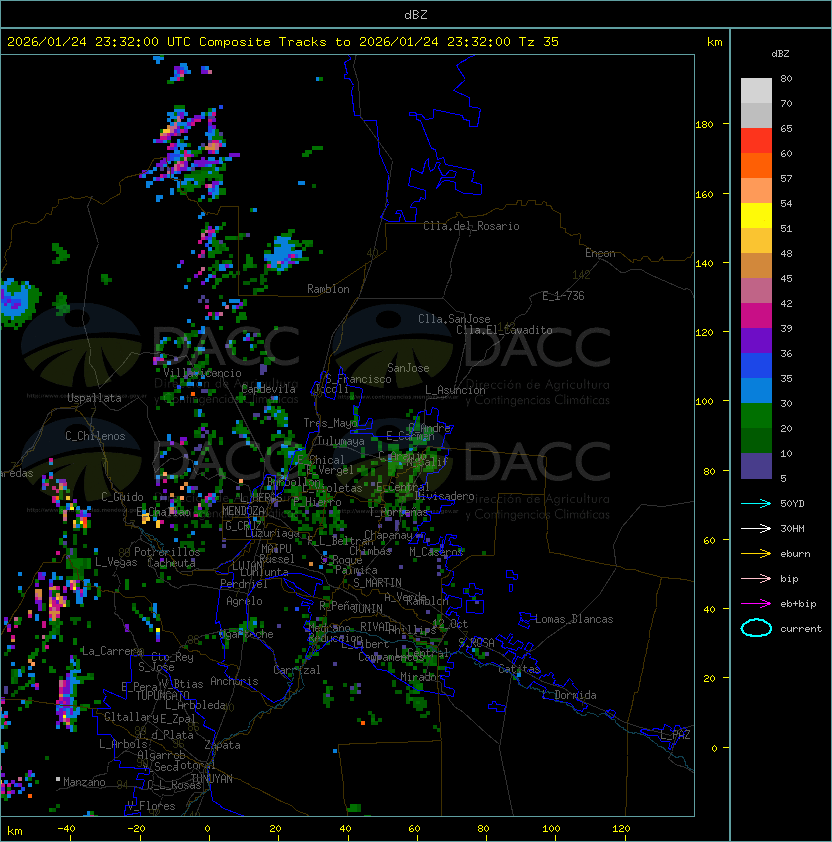
Task: Click the magenta eb+bip arrow symbol
Action: 756,604
